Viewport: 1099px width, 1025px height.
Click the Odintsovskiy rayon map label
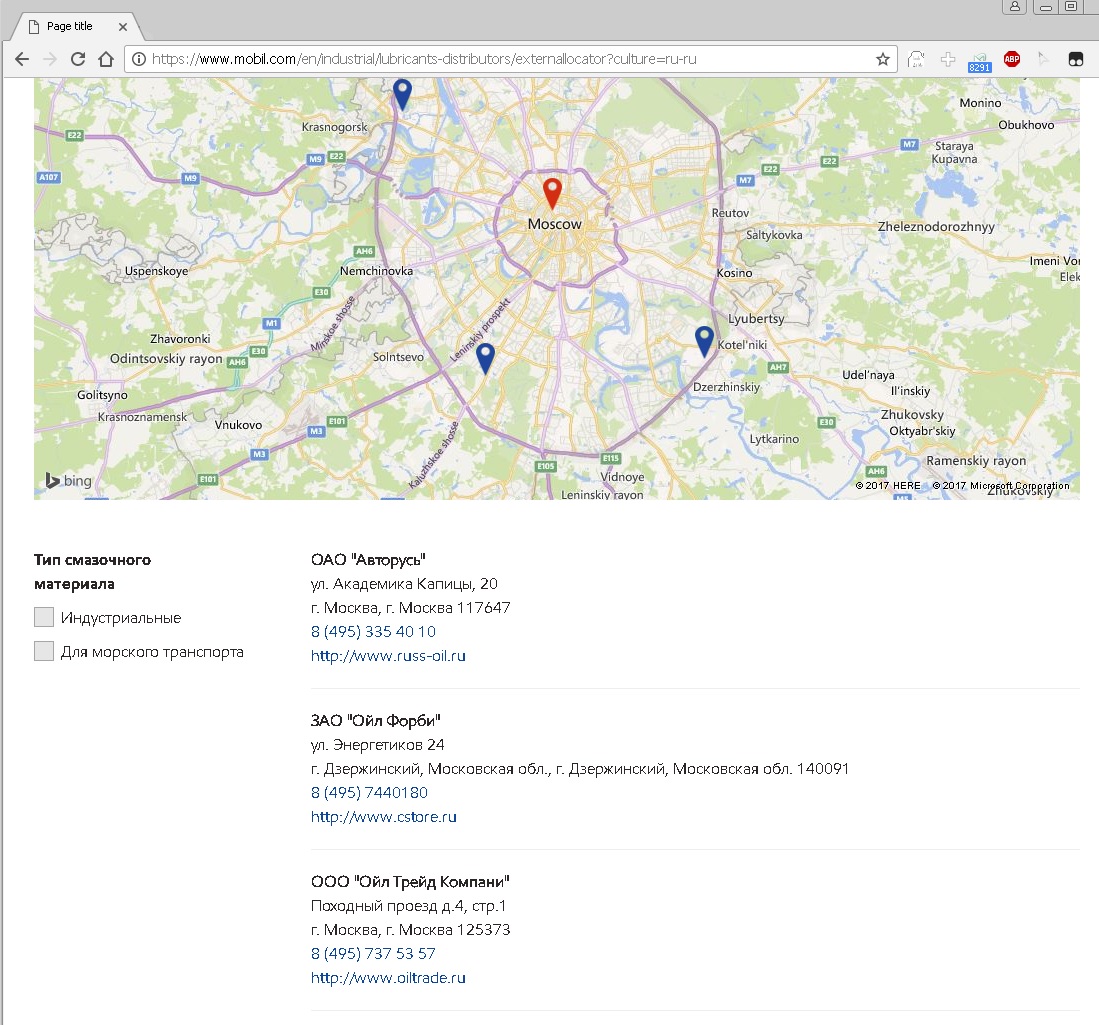166,359
